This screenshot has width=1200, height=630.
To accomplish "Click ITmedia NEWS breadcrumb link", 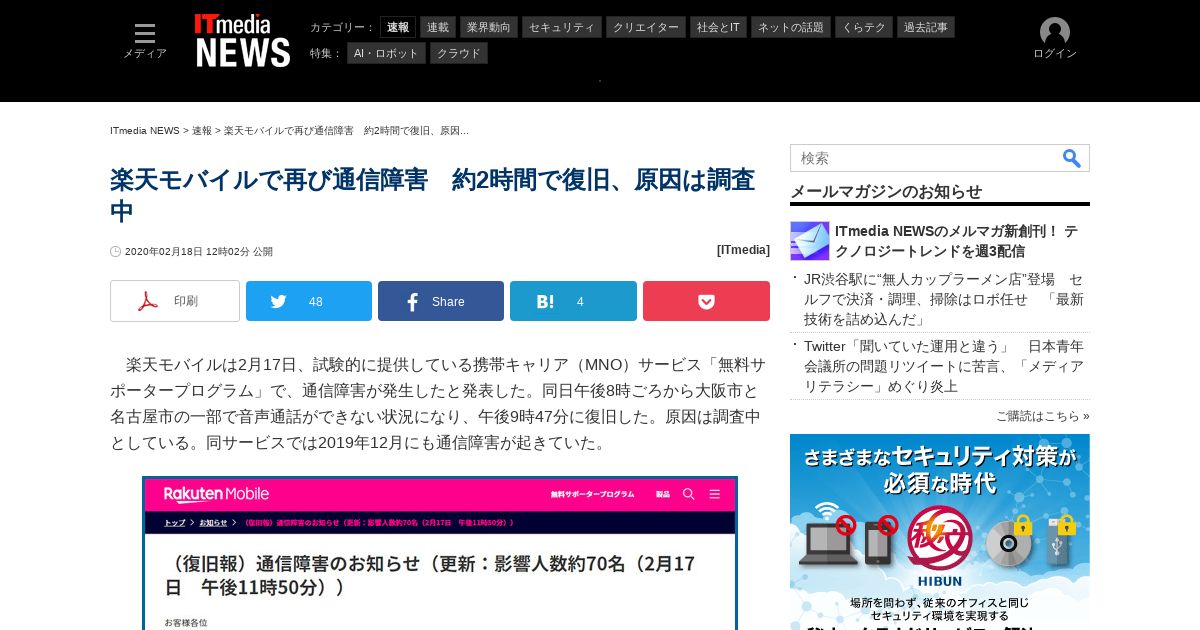I will (x=145, y=131).
